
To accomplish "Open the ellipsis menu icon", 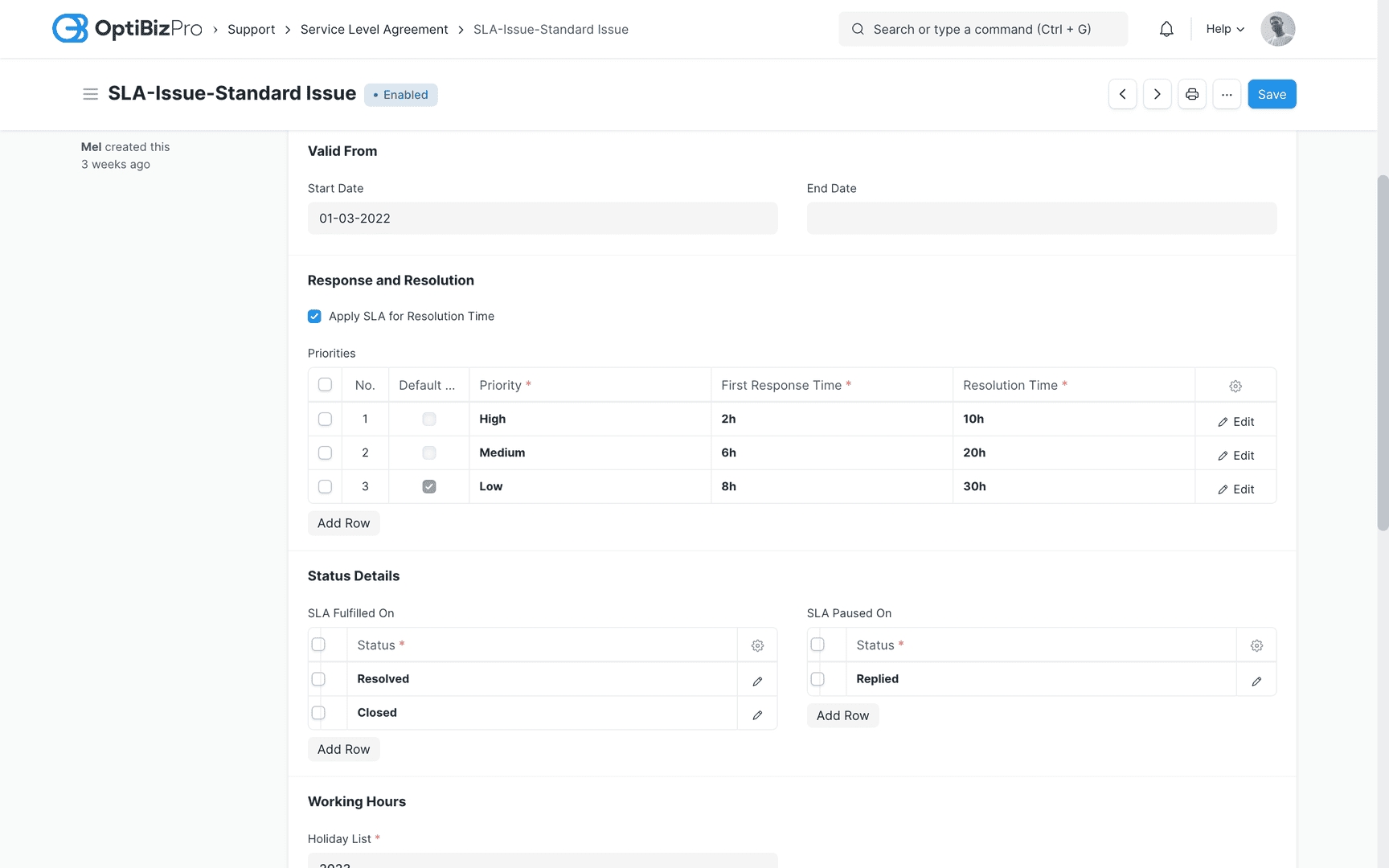I will point(1227,94).
